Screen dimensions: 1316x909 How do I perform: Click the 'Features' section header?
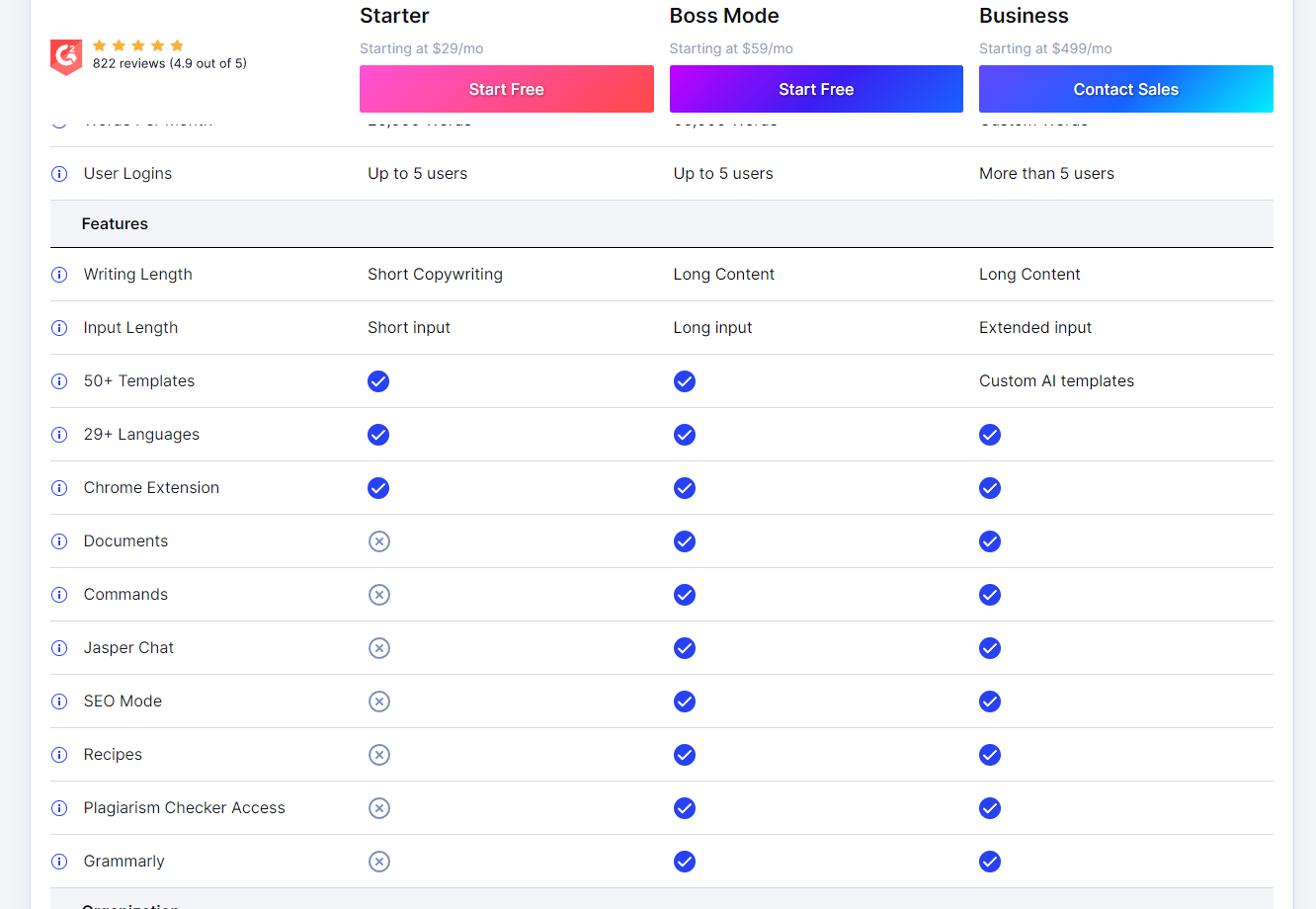(115, 224)
